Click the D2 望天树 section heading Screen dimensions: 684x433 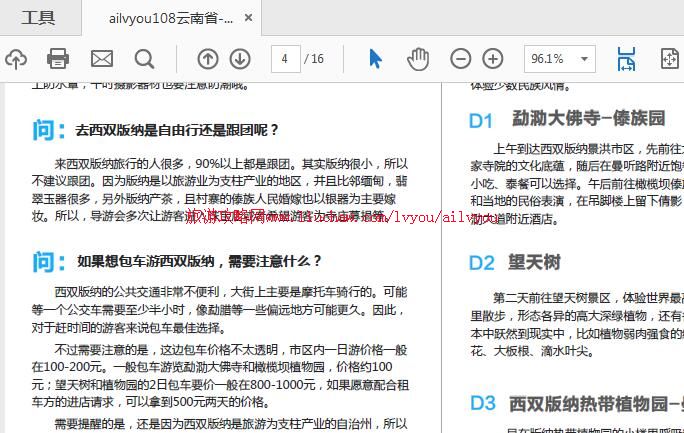coord(515,263)
